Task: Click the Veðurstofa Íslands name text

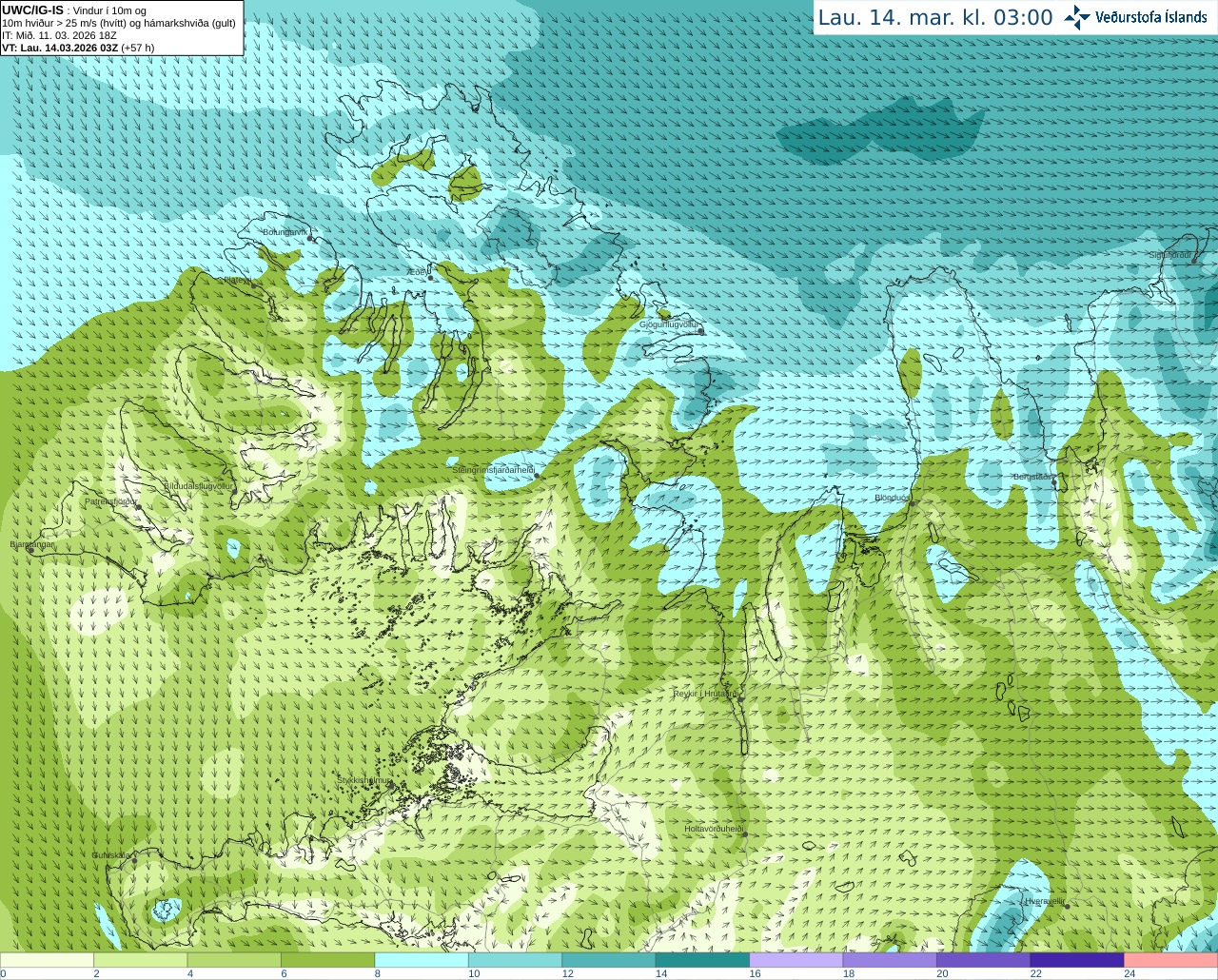Action: click(1151, 17)
